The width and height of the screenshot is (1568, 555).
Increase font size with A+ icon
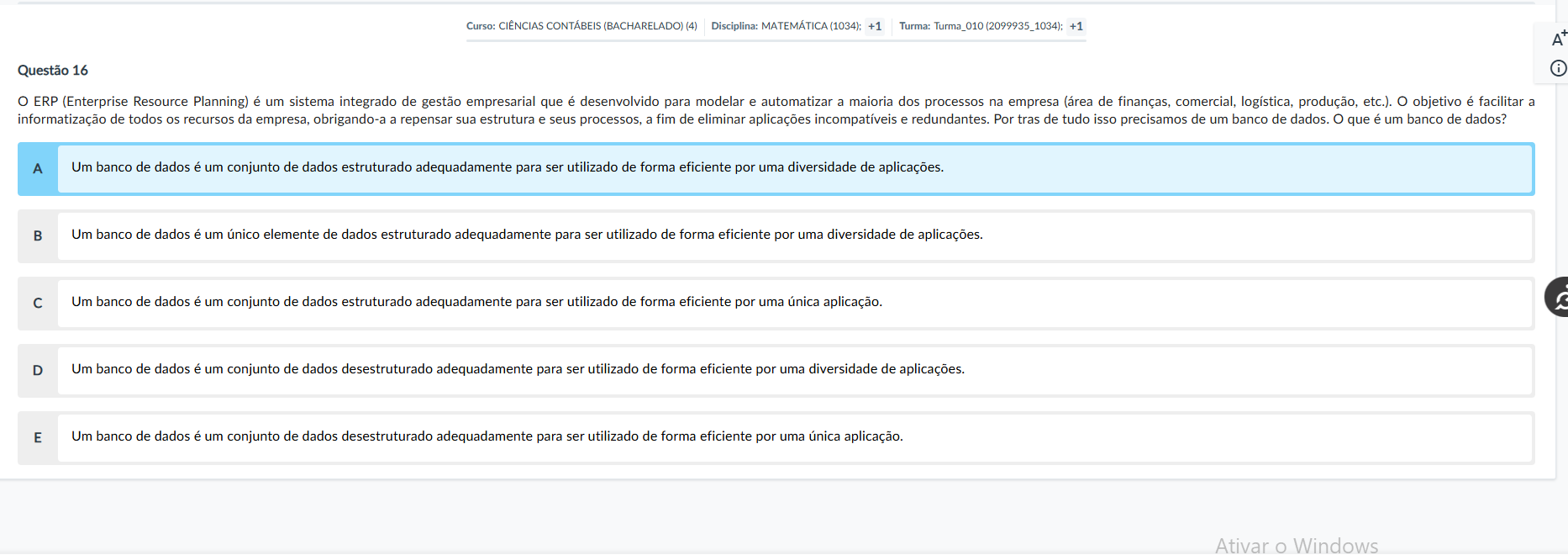pyautogui.click(x=1558, y=39)
